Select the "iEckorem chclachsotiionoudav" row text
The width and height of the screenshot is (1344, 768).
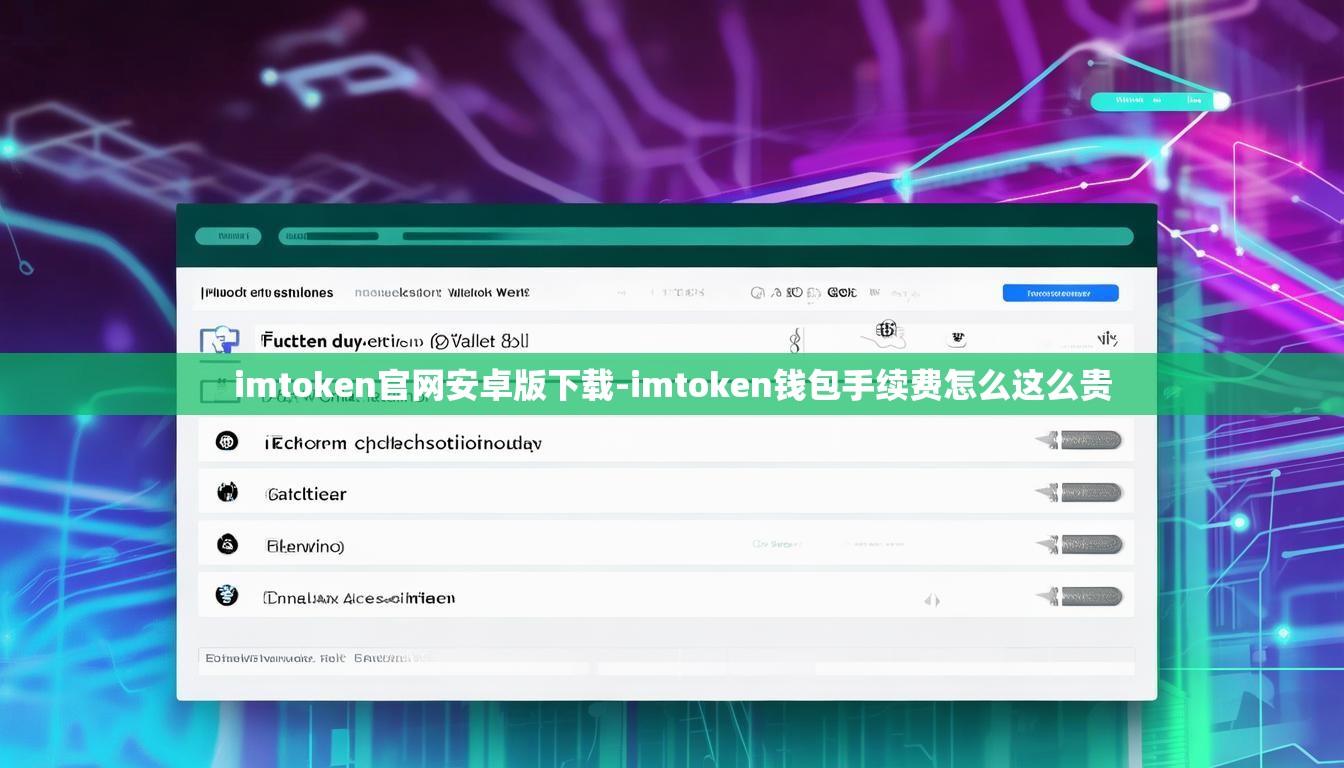point(403,442)
